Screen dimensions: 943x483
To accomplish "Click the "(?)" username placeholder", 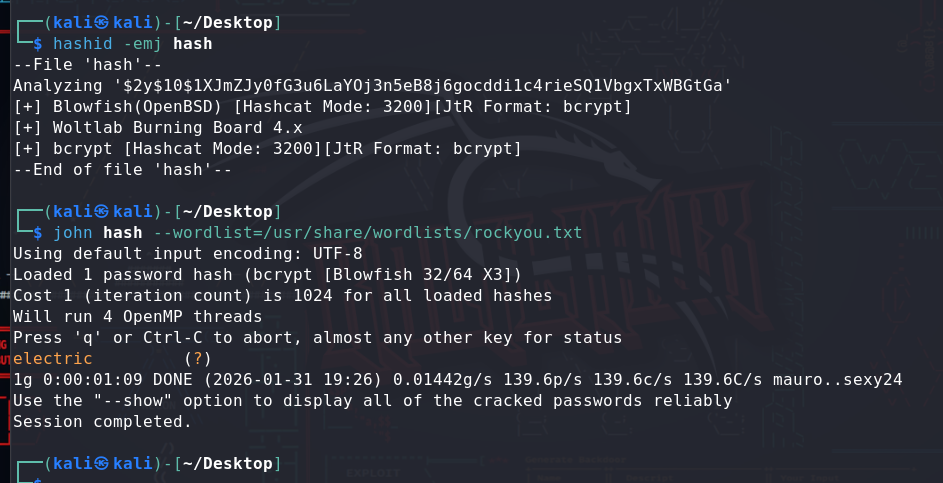I will pos(198,359).
